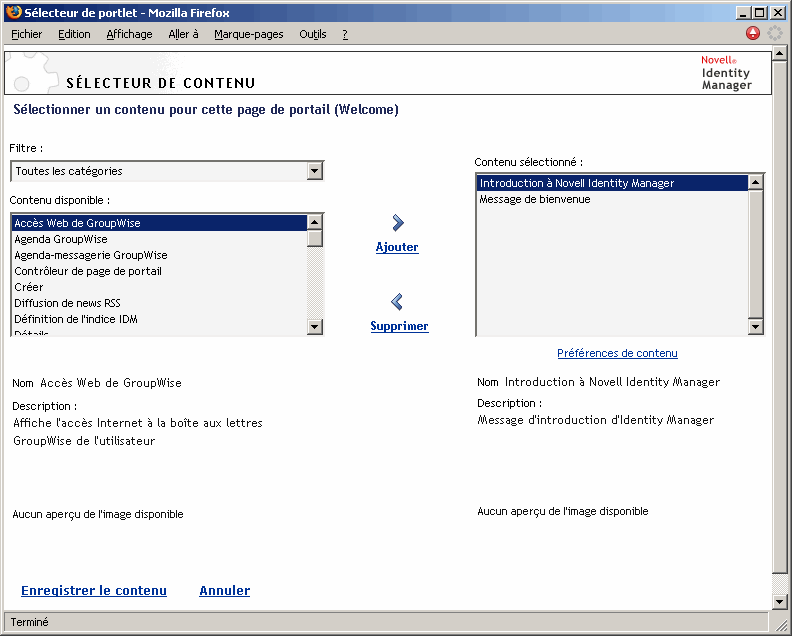Select Accès Web de GroupWise entry
This screenshot has height=636, width=792.
point(159,223)
